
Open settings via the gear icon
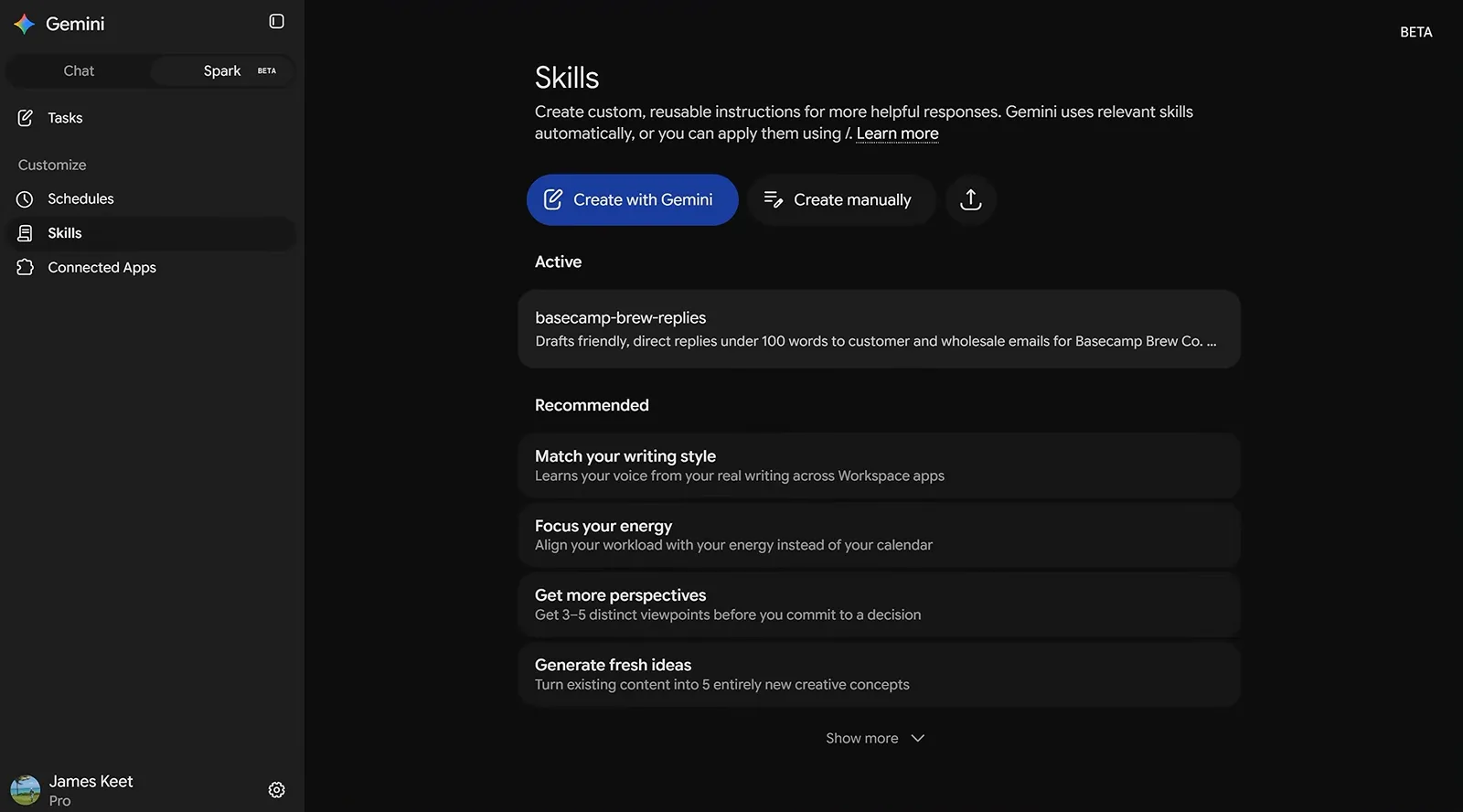pos(276,790)
